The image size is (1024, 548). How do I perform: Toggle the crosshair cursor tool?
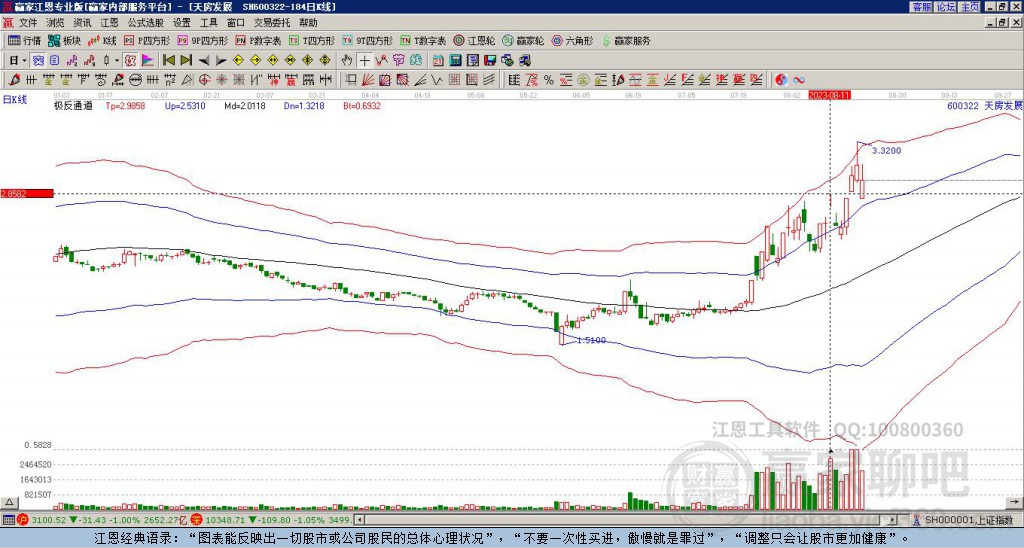(x=364, y=61)
